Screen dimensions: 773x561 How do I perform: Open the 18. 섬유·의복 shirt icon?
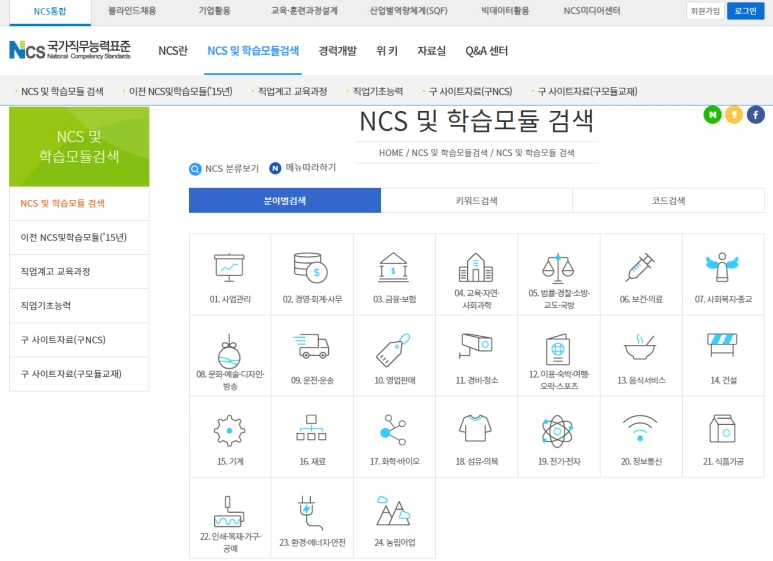475,428
